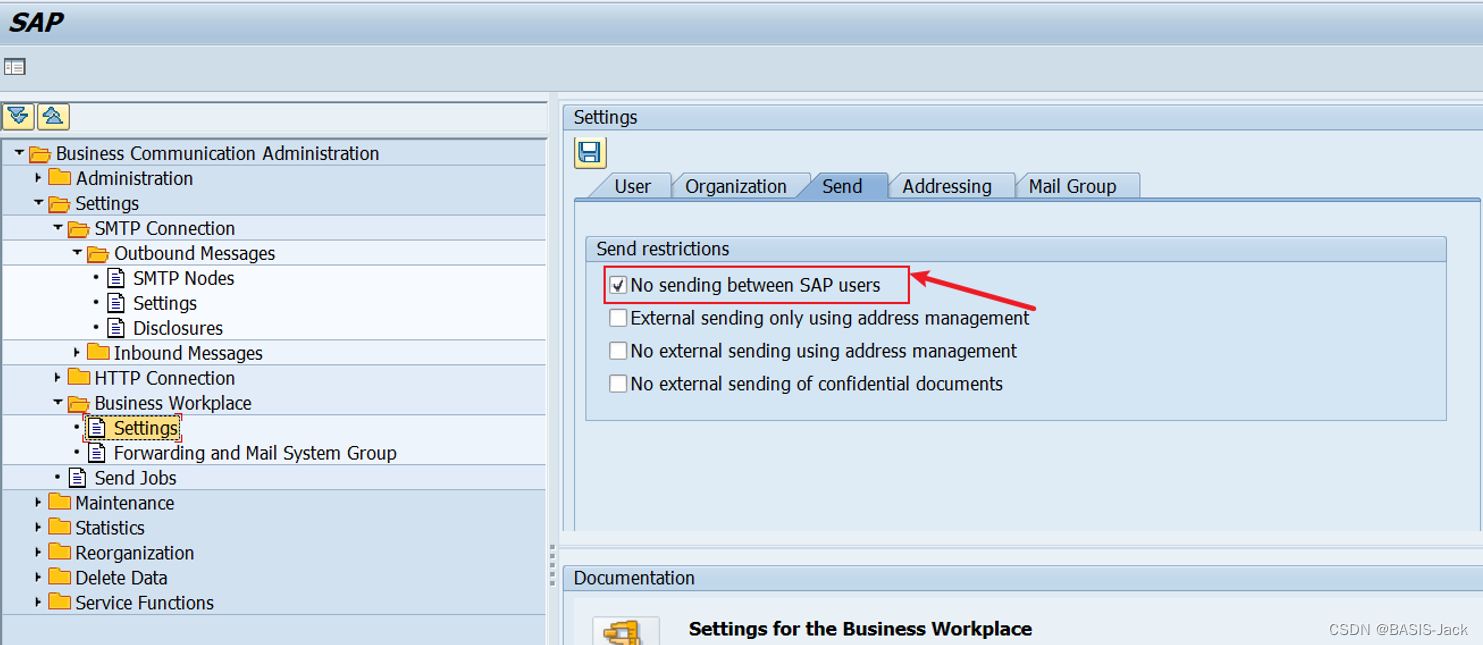Expand the HTTP Connection node arrow
This screenshot has width=1483, height=645.
click(58, 378)
